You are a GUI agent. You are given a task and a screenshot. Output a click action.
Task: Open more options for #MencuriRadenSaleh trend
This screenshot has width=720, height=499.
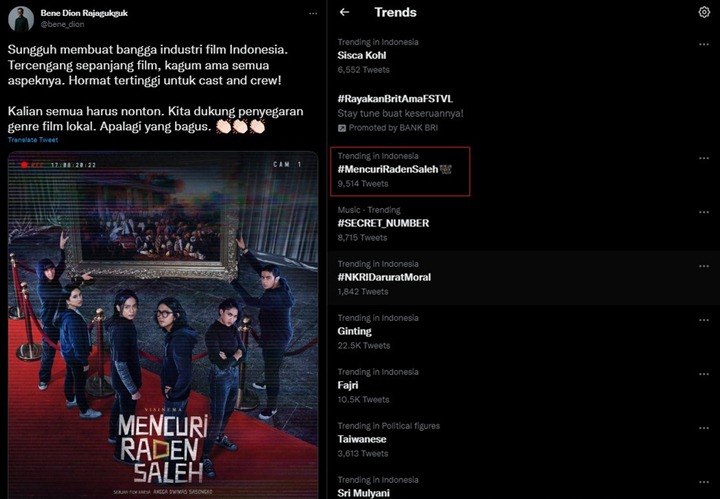coord(703,158)
